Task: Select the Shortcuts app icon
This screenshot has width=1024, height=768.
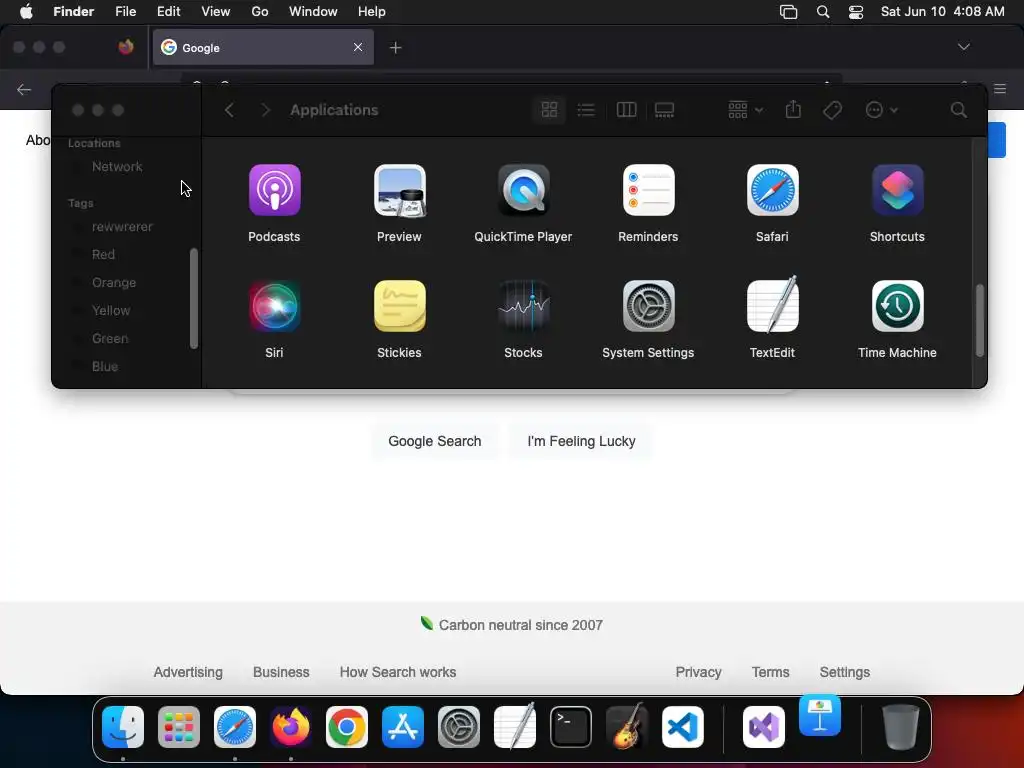Action: (x=897, y=190)
